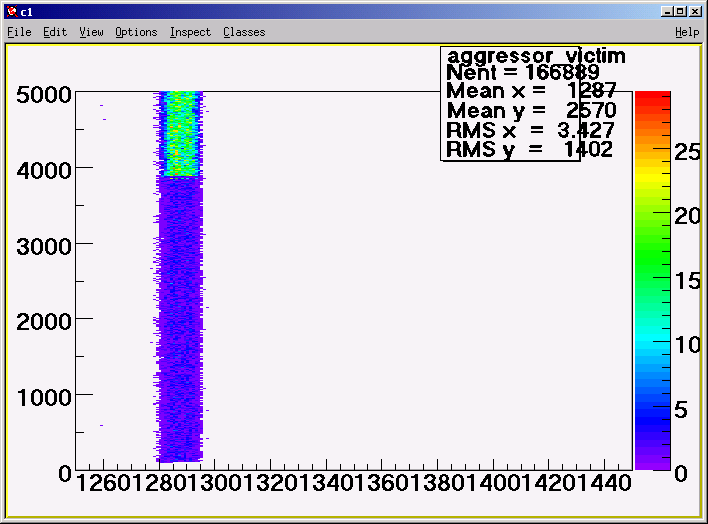Click the x-axis label 1440

coord(605,482)
